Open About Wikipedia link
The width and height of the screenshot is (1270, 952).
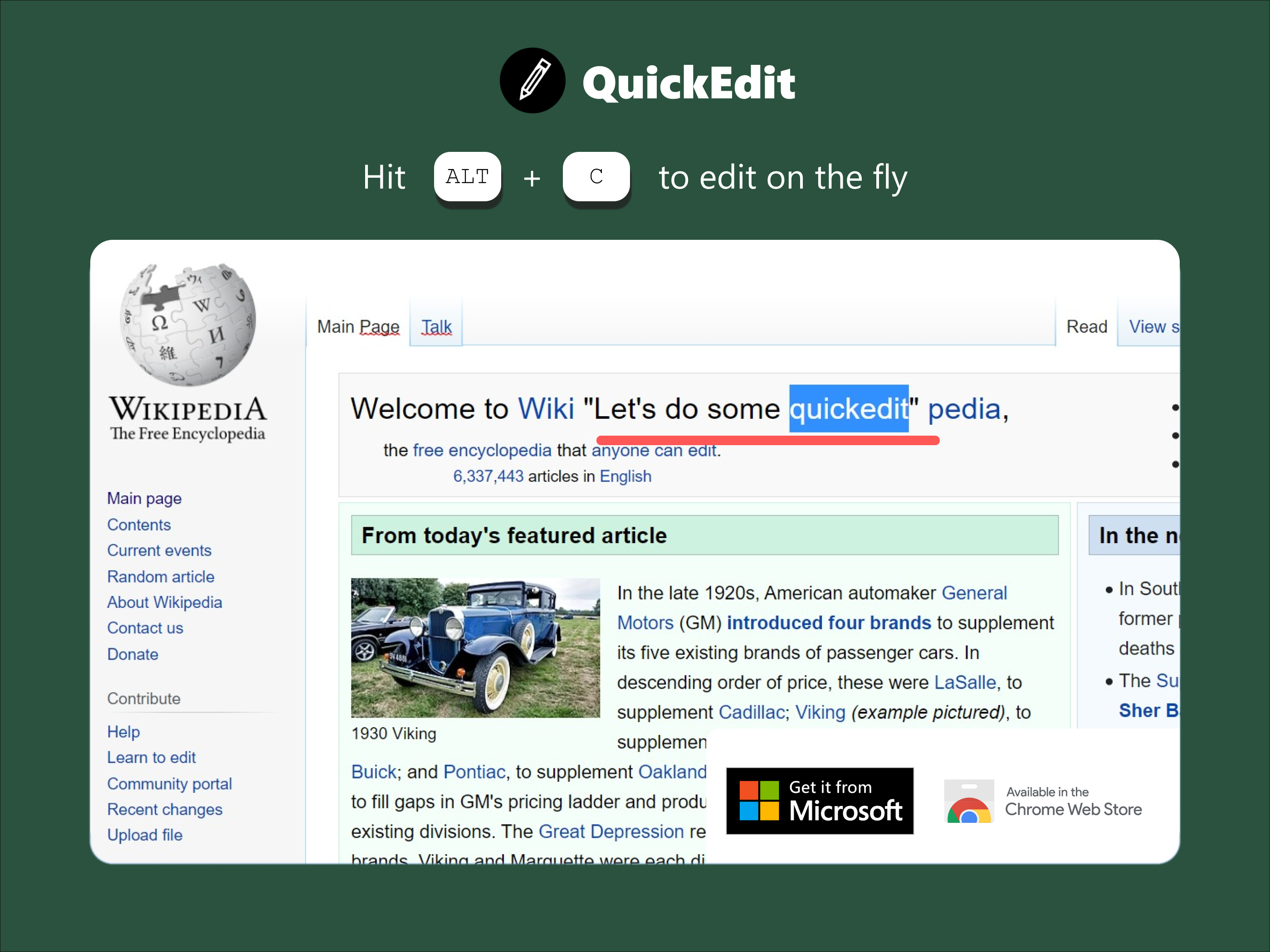(164, 602)
